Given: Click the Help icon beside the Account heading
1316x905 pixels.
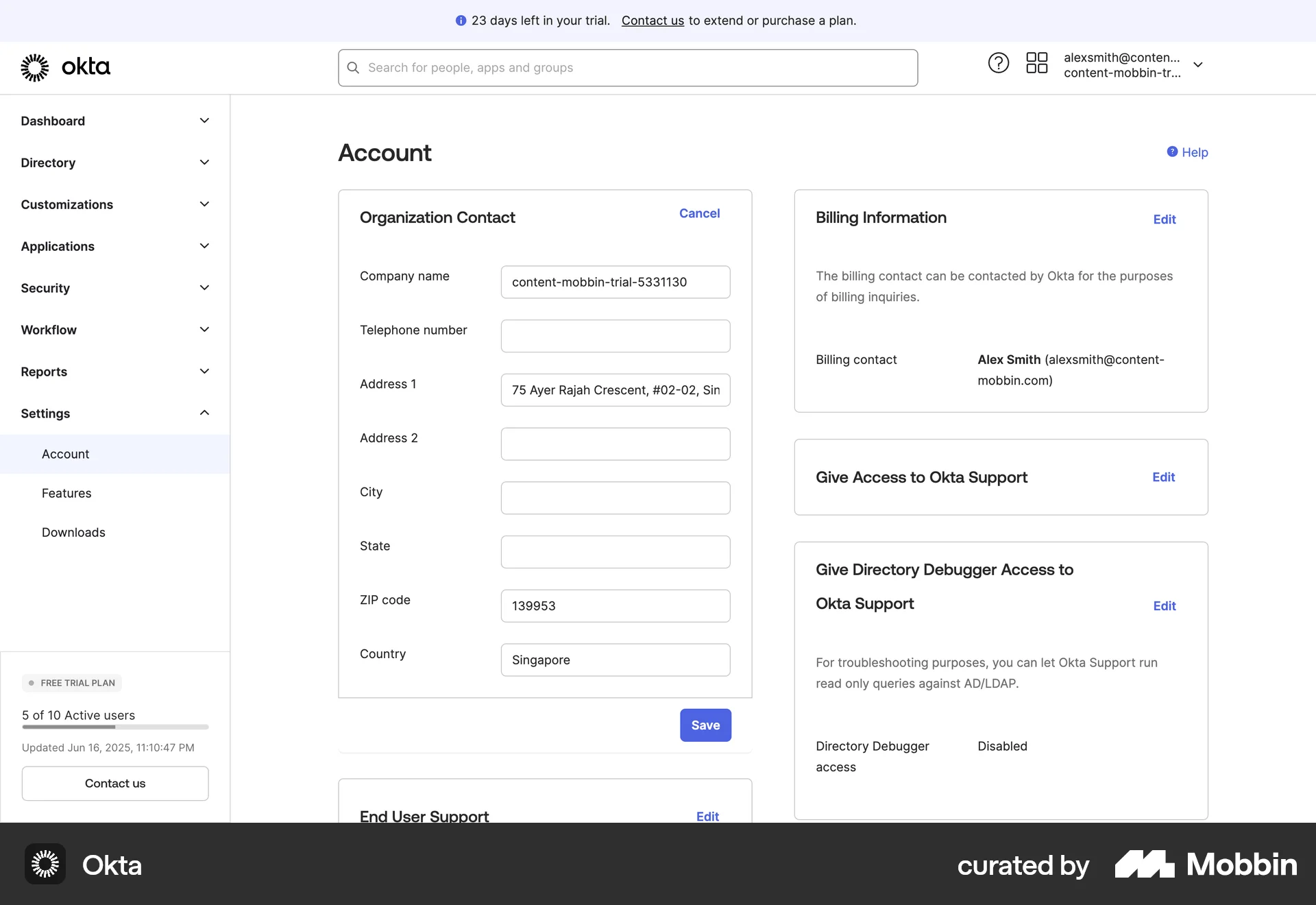Looking at the screenshot, I should coord(1173,152).
